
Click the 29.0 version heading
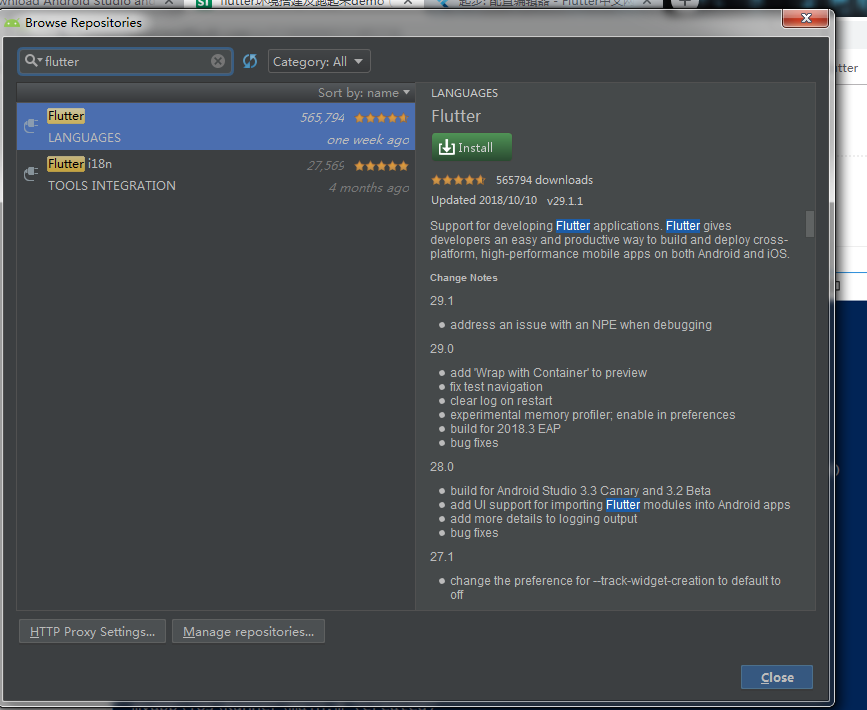click(x=441, y=349)
